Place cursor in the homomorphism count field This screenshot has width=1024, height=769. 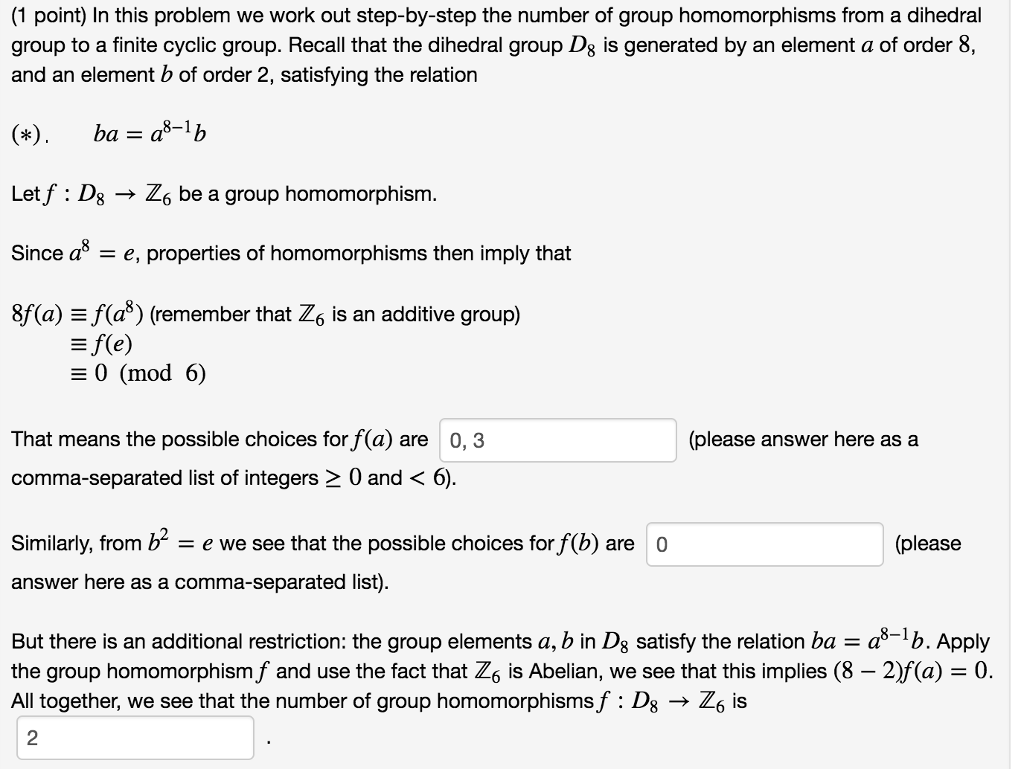135,737
